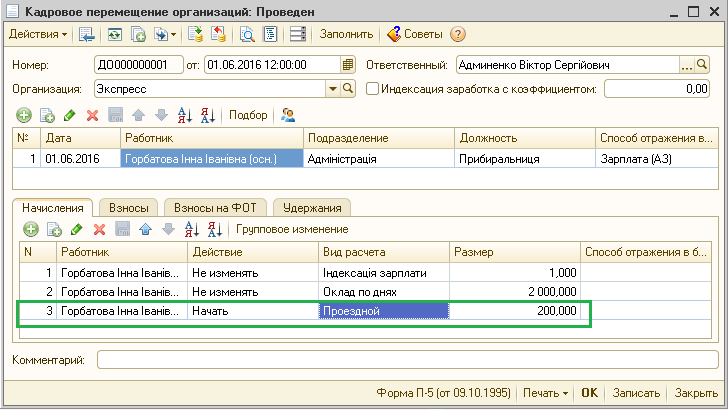Screen dimensions: 728x410
Task: Click the magnifier icon beside Ответственный
Action: point(702,65)
